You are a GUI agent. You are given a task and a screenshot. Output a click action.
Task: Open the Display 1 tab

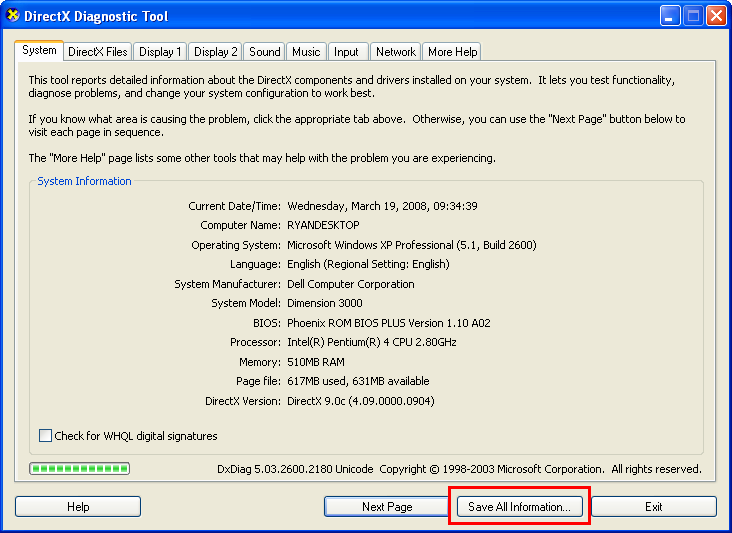point(160,52)
